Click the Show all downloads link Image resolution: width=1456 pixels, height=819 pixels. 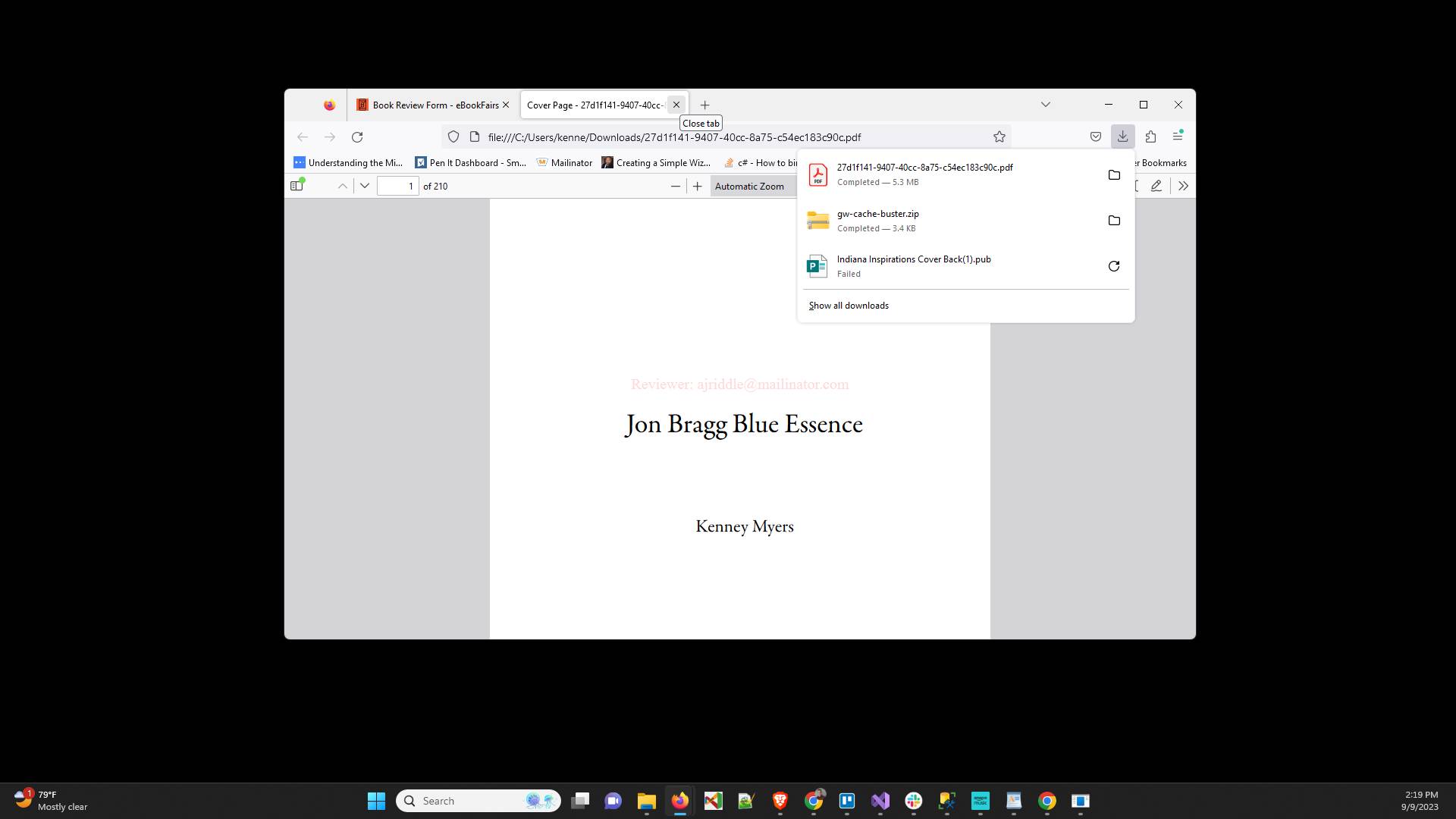tap(849, 305)
